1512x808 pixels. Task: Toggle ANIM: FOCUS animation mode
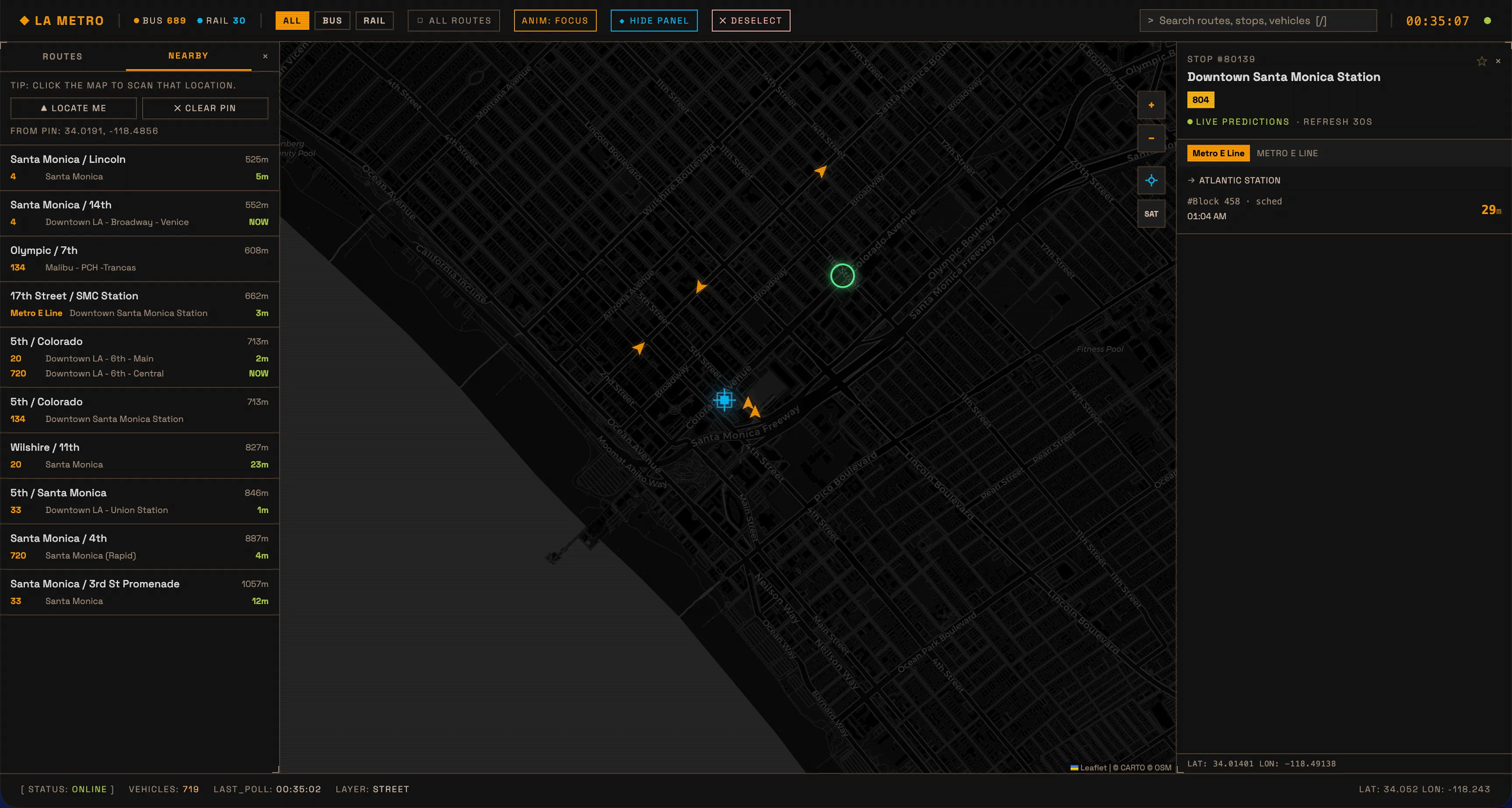pos(555,21)
